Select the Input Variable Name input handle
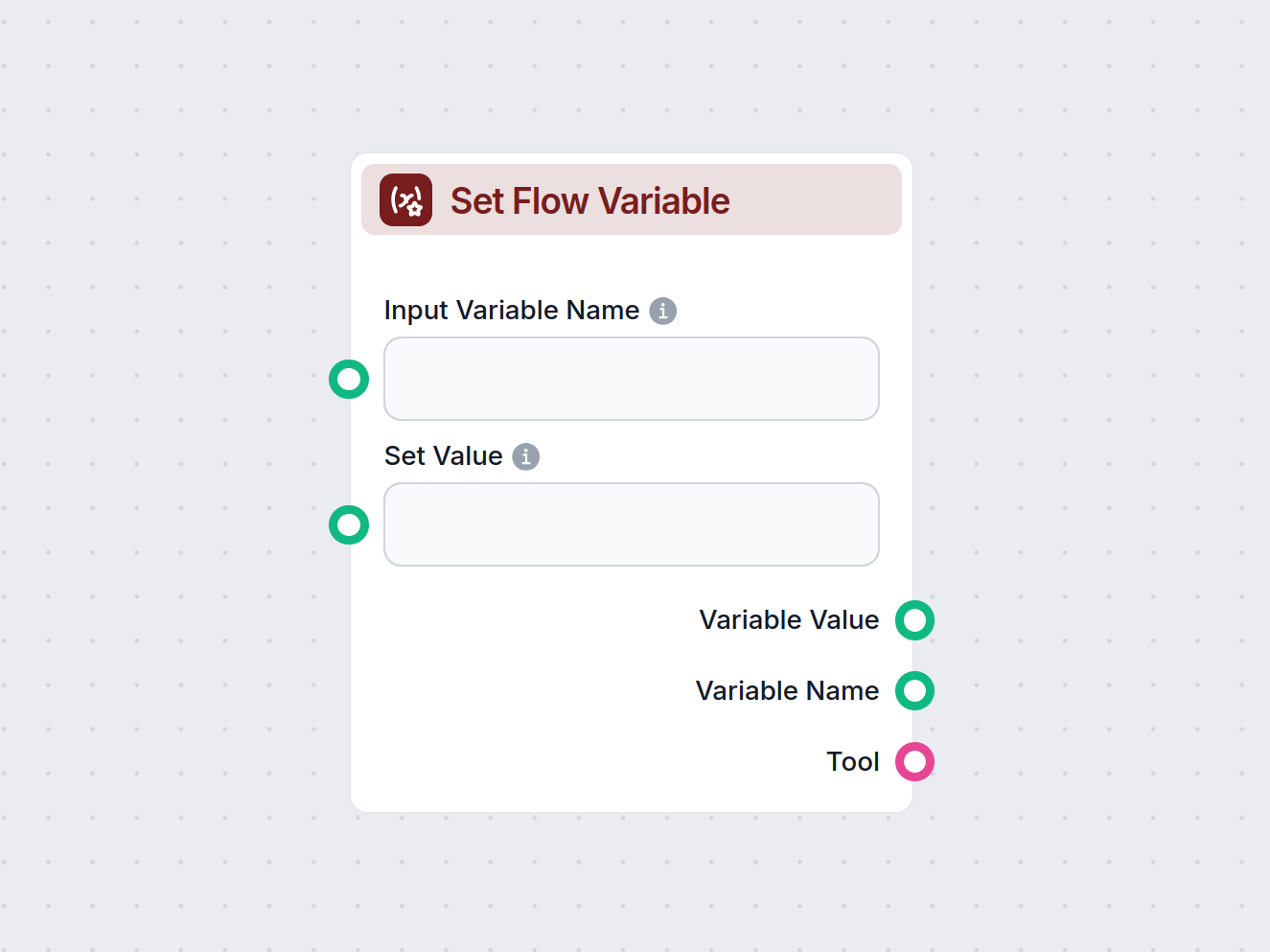Viewport: 1270px width, 952px height. 349,380
